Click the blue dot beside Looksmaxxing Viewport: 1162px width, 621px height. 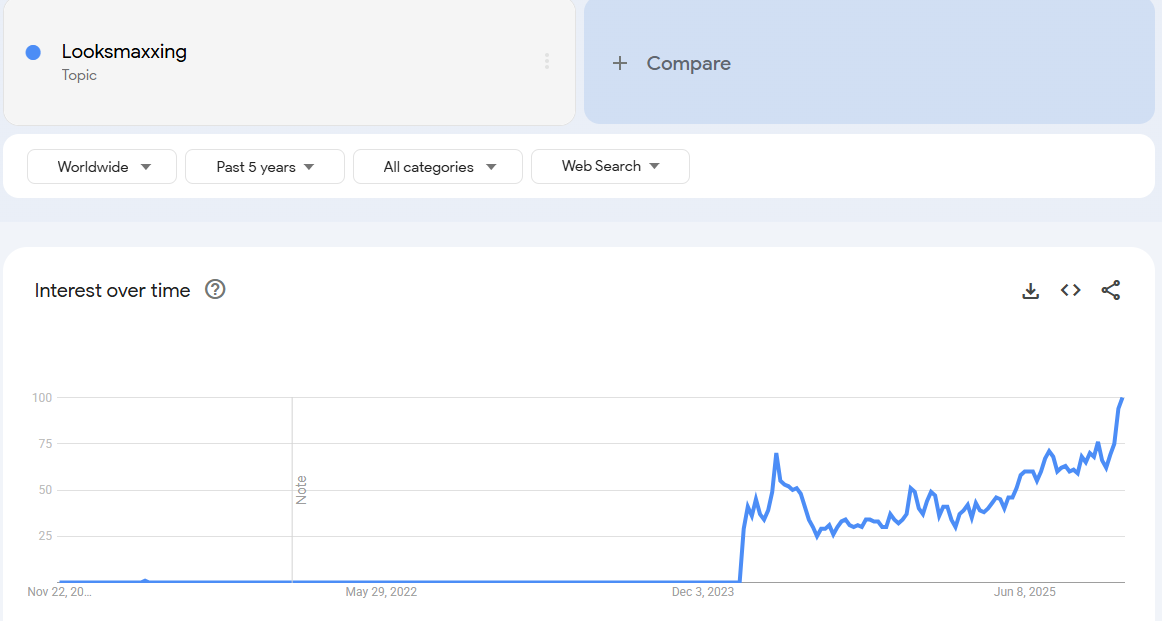[33, 52]
